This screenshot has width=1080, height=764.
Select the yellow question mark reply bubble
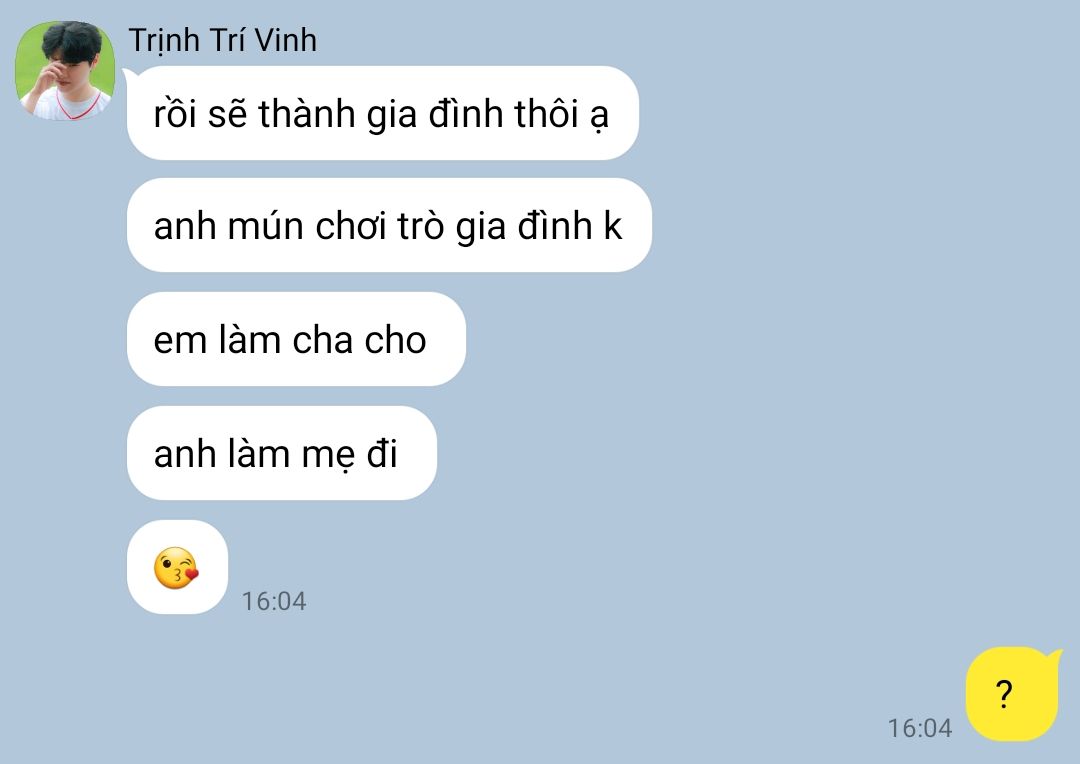1011,694
